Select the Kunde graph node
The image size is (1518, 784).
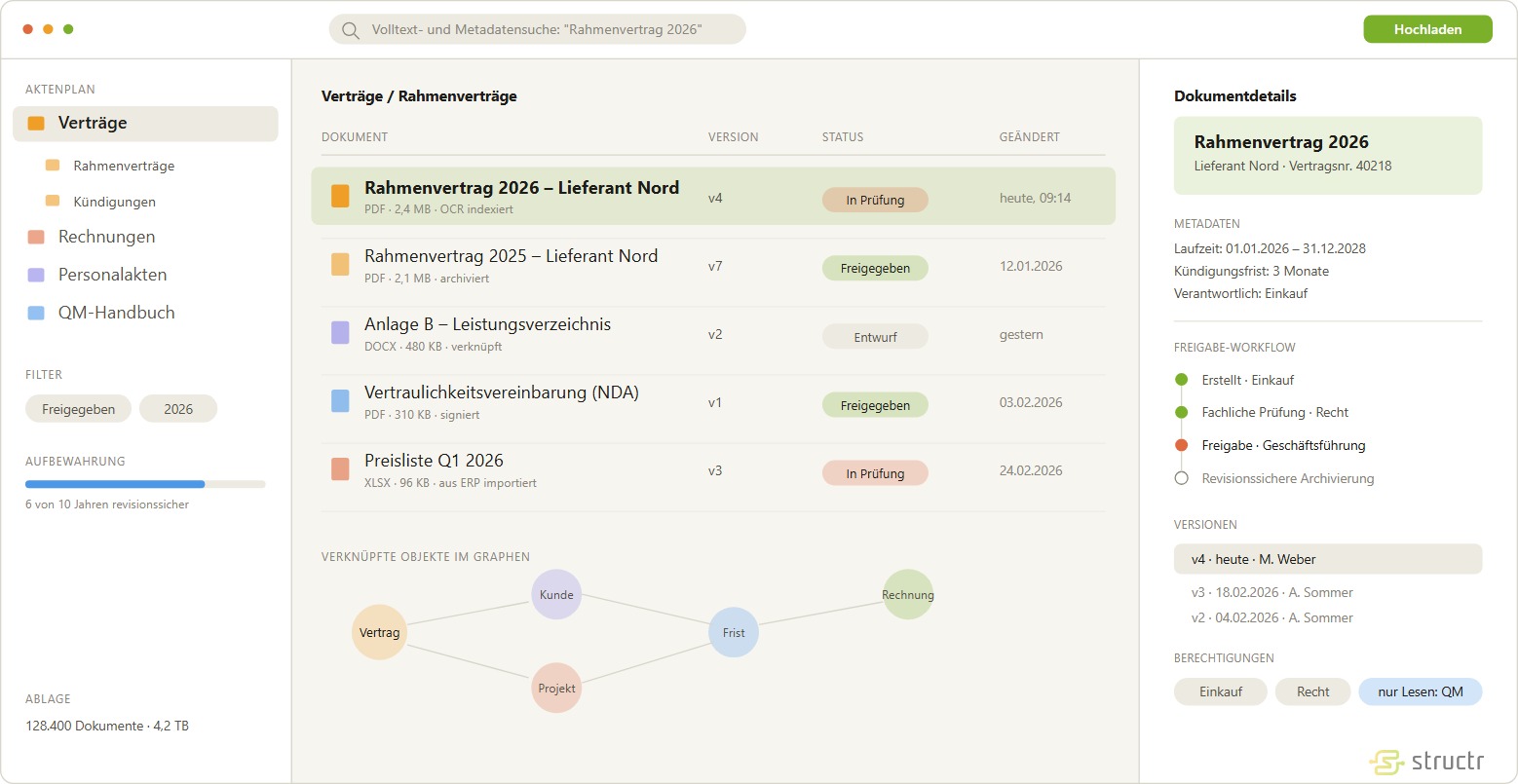tap(556, 595)
